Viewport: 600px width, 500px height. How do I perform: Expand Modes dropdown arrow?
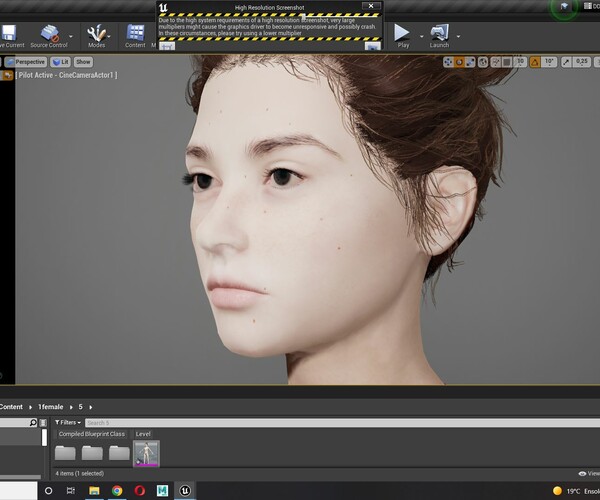[109, 36]
